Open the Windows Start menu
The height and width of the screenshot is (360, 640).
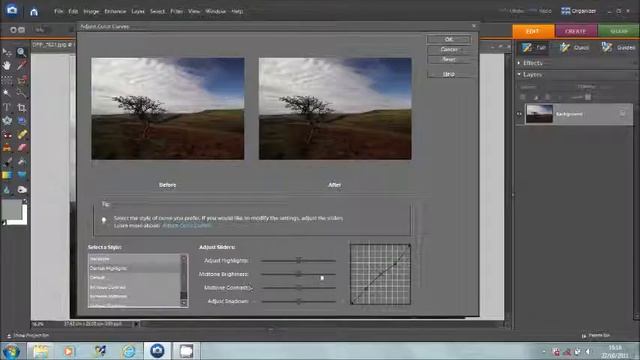pyautogui.click(x=11, y=351)
